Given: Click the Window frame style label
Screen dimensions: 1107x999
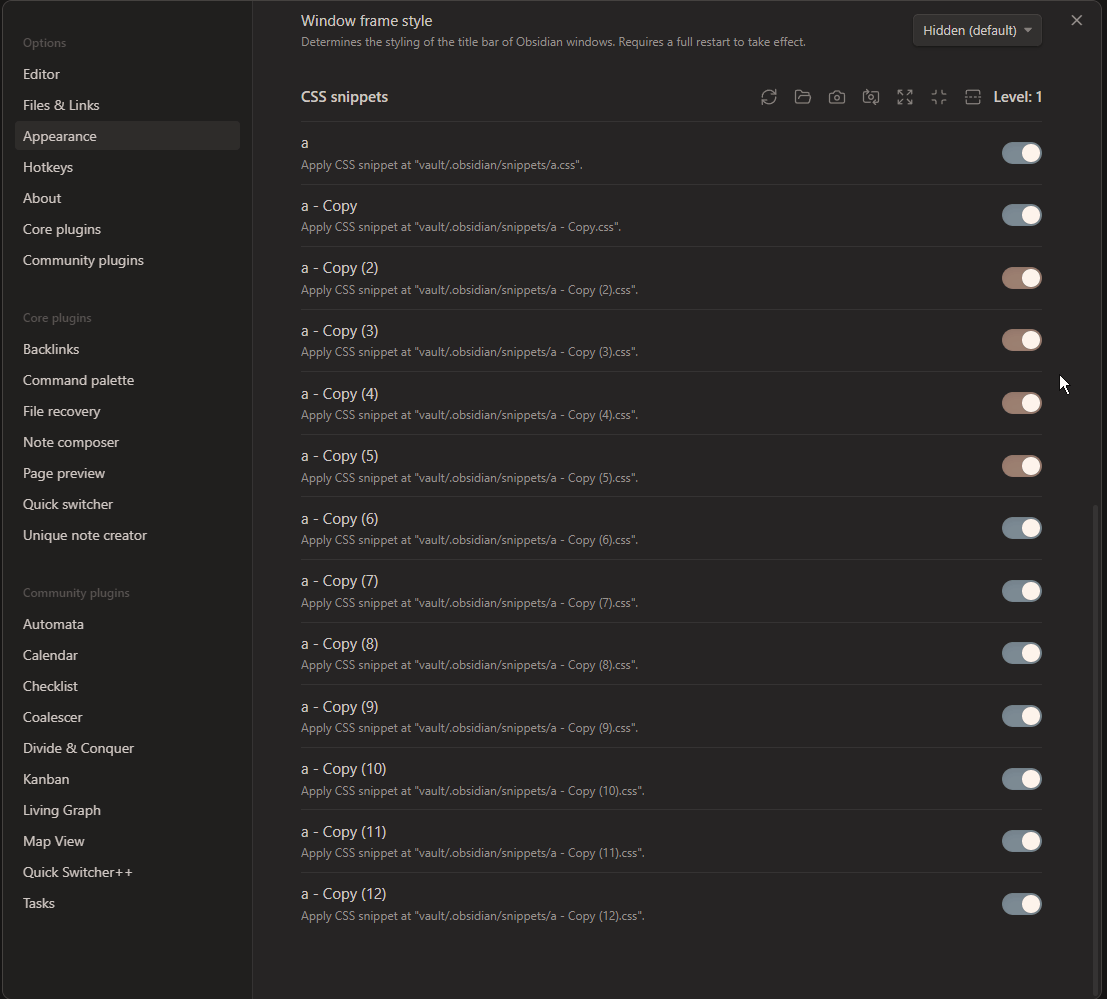Looking at the screenshot, I should coord(366,21).
